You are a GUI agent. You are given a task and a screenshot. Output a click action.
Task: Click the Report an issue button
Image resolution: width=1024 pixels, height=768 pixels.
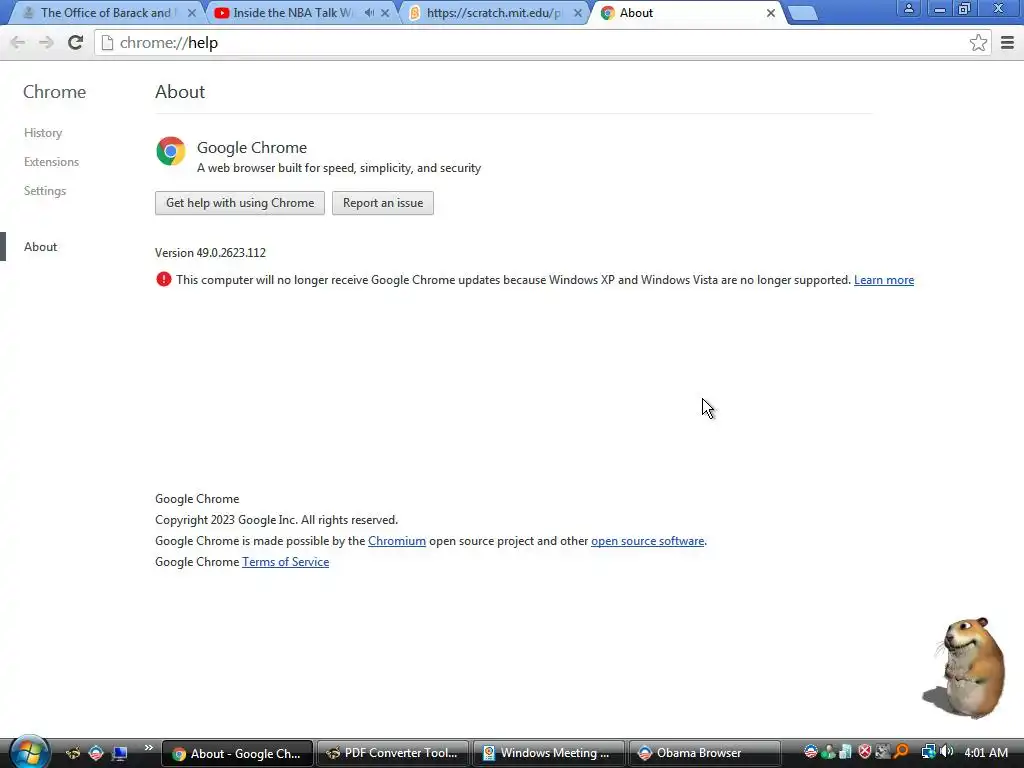click(383, 203)
